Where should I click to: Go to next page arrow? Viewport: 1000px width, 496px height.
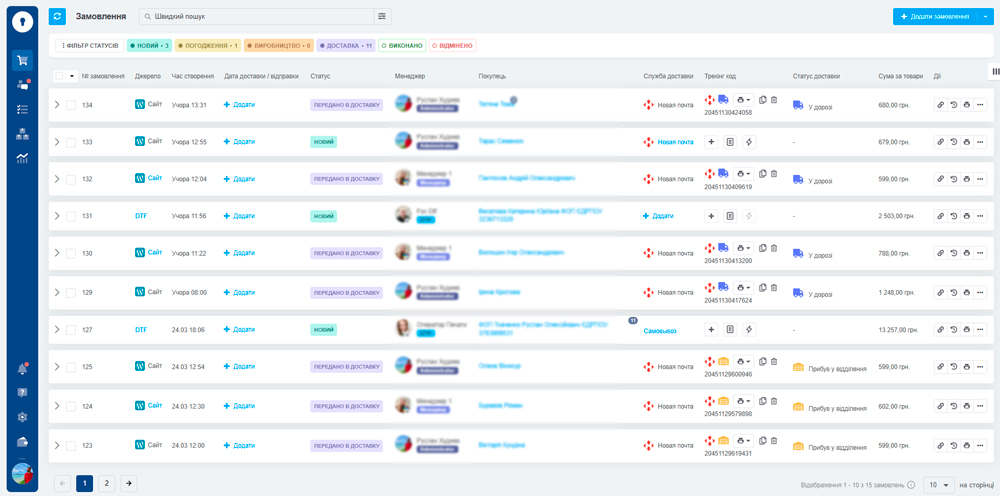129,483
